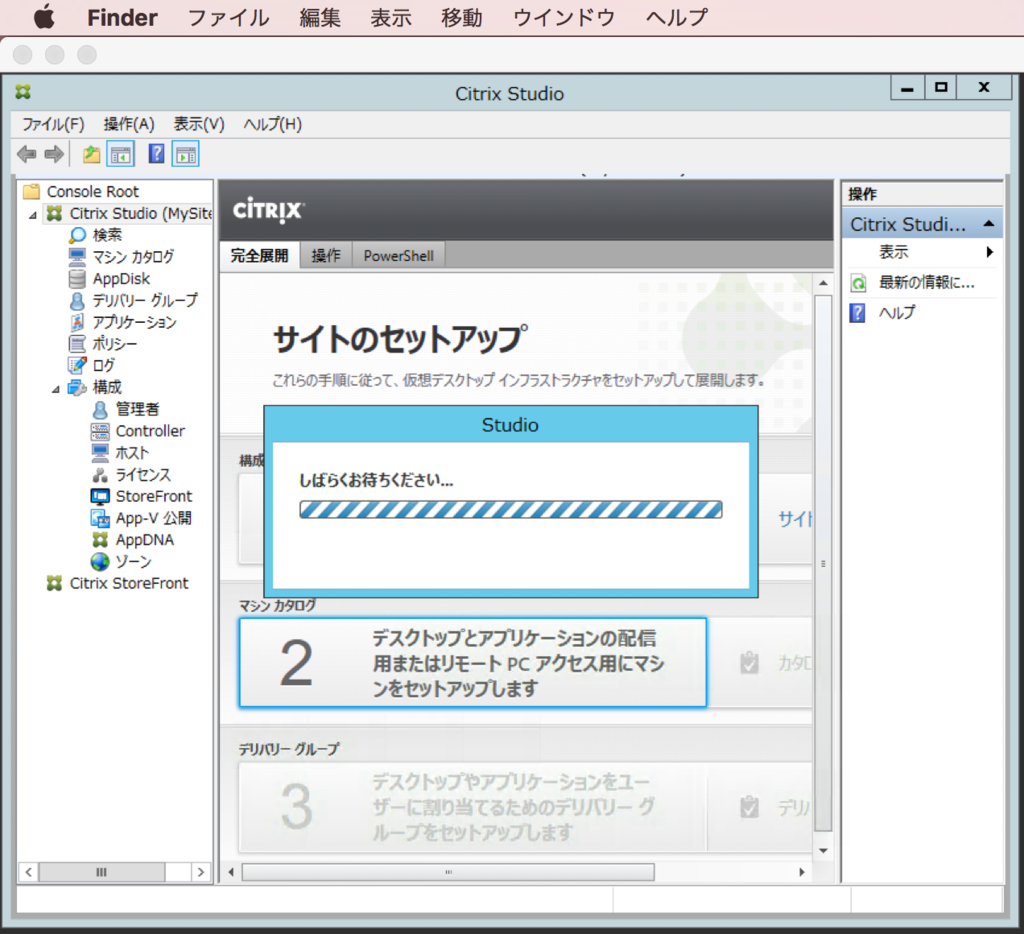
Task: Collapse the 構成 tree node
Action: pos(56,389)
